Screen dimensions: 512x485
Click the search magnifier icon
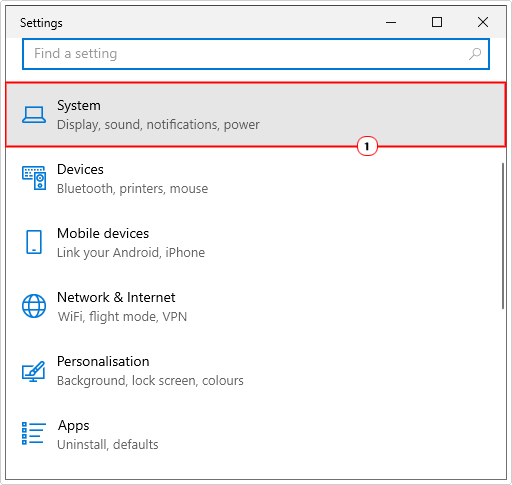[x=475, y=54]
